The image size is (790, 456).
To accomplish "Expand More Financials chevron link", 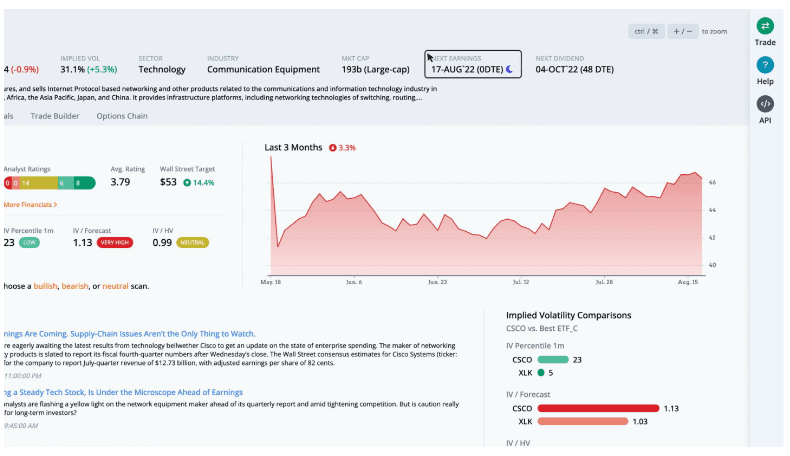I will (x=30, y=204).
